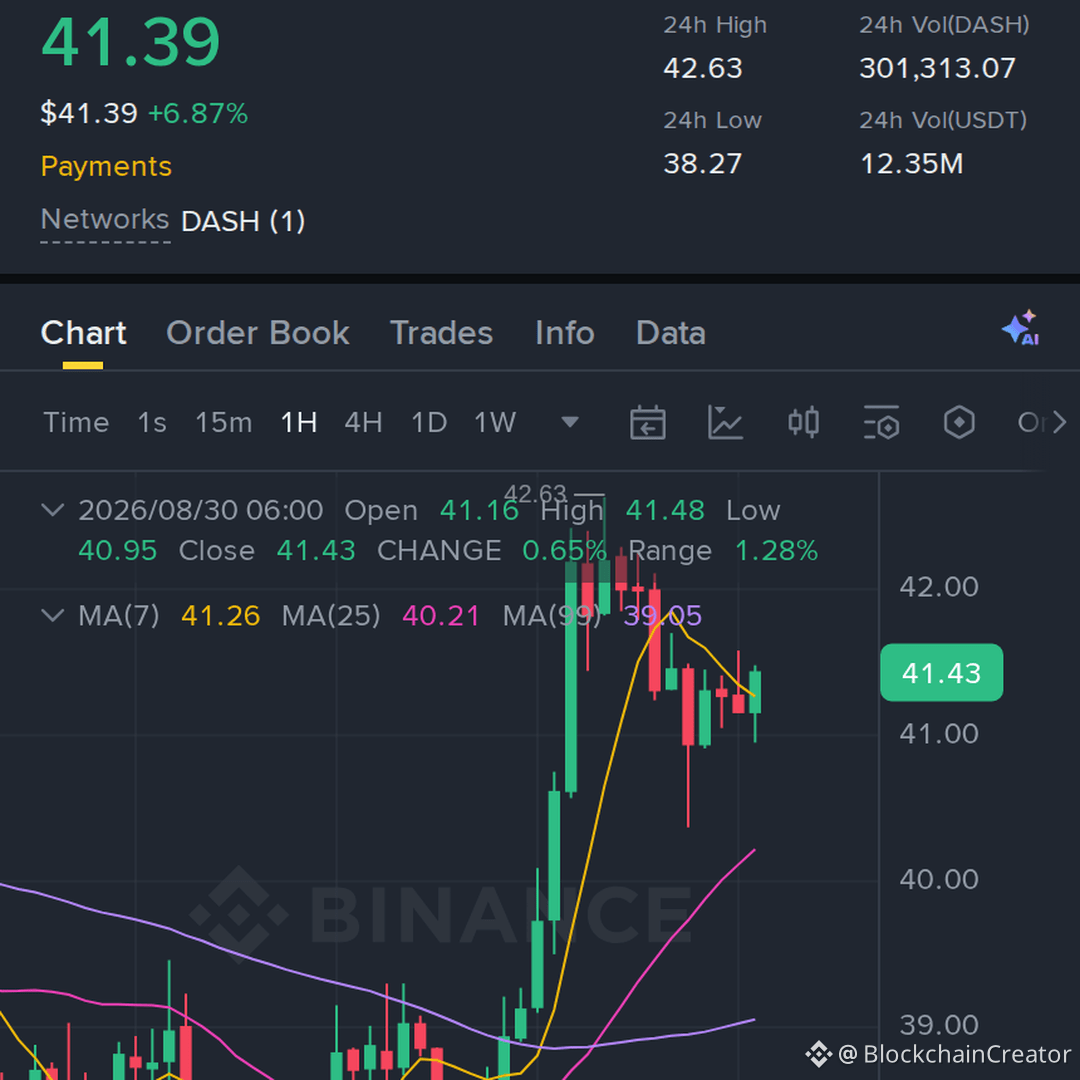
Task: Click the 24h High value 42.63
Action: coord(703,68)
